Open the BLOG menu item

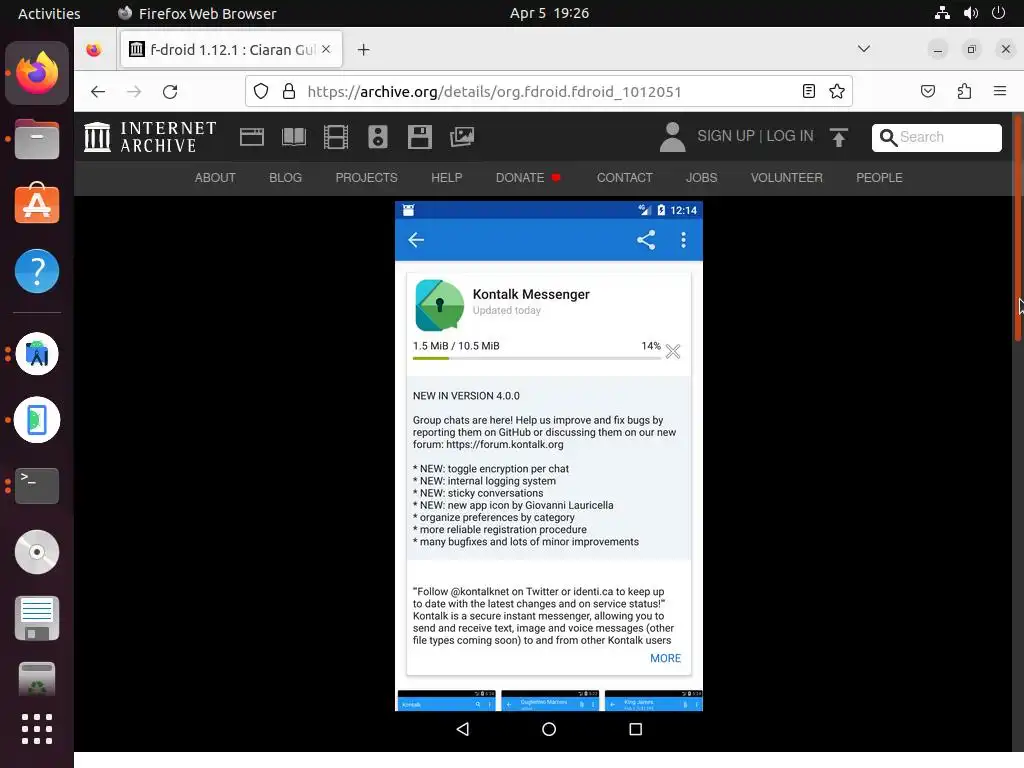(x=285, y=178)
